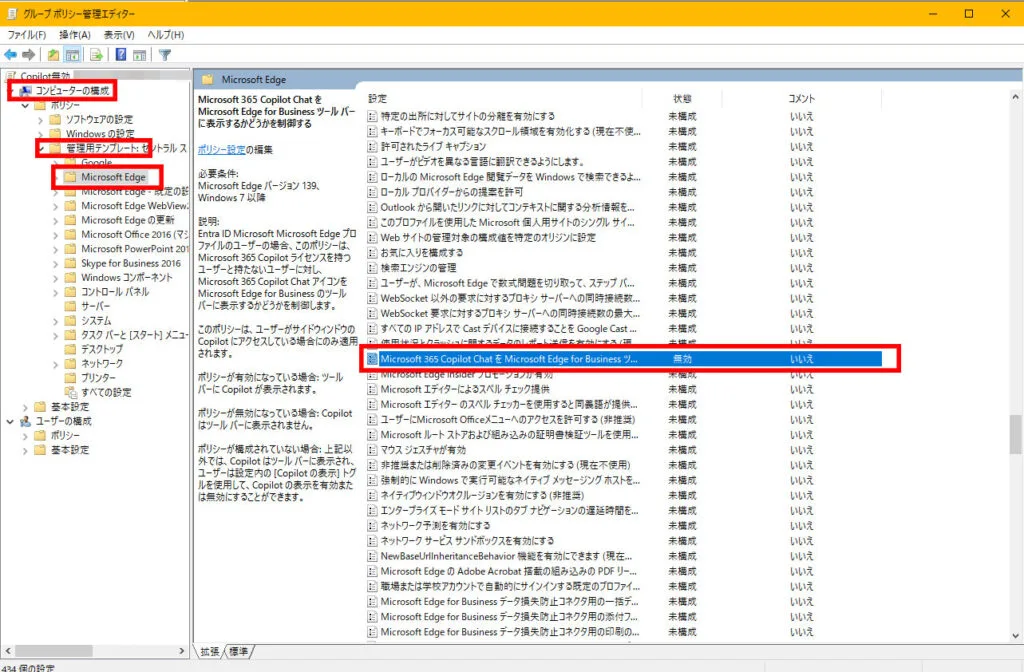Click policy icon of ネットワーク予測を有効にする
The width and height of the screenshot is (1024, 672).
372,526
